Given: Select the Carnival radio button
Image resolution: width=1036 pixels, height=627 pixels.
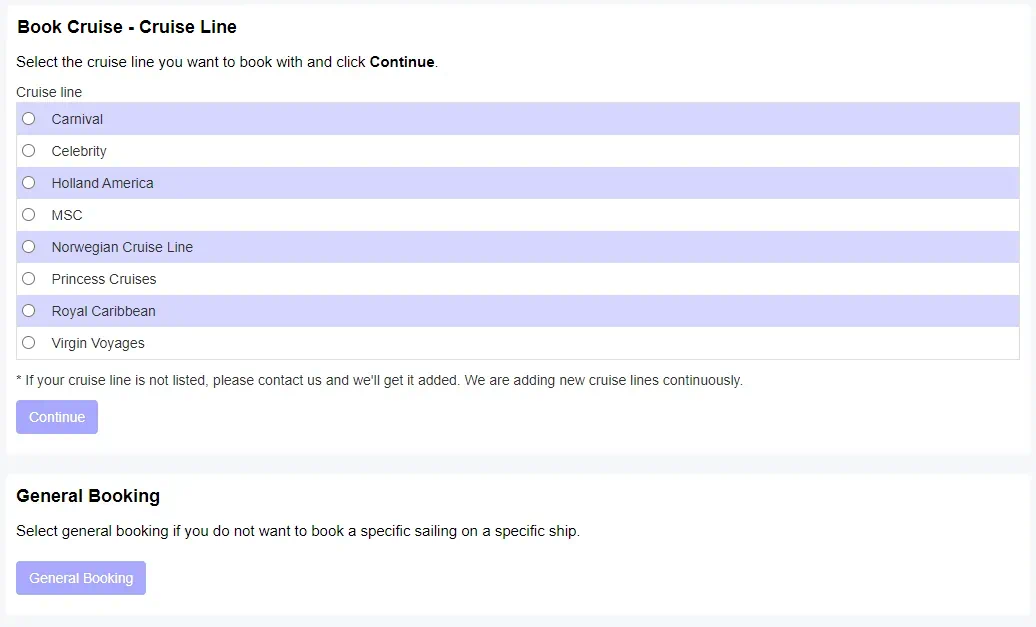Looking at the screenshot, I should coord(29,119).
